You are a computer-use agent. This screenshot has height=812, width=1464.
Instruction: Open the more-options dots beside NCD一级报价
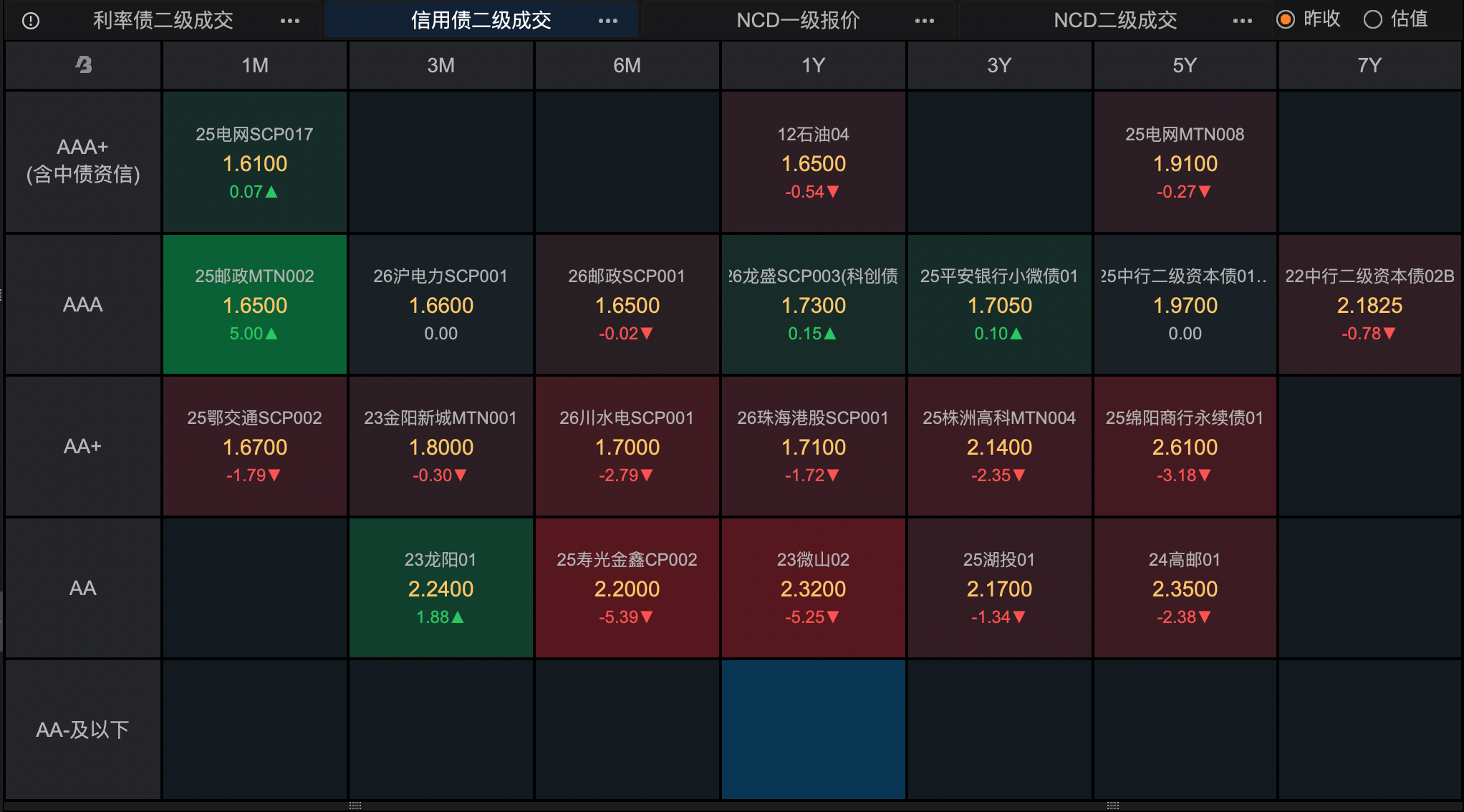[x=925, y=21]
